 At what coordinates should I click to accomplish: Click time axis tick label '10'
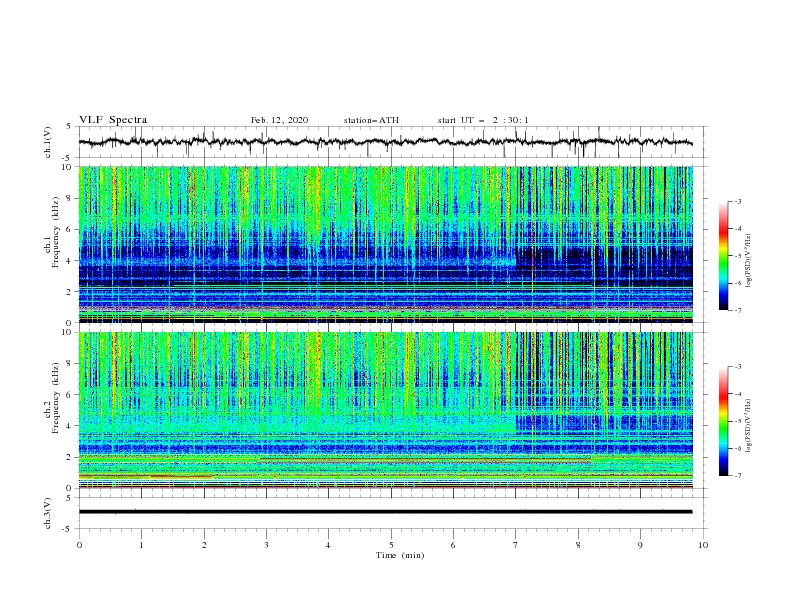point(703,545)
